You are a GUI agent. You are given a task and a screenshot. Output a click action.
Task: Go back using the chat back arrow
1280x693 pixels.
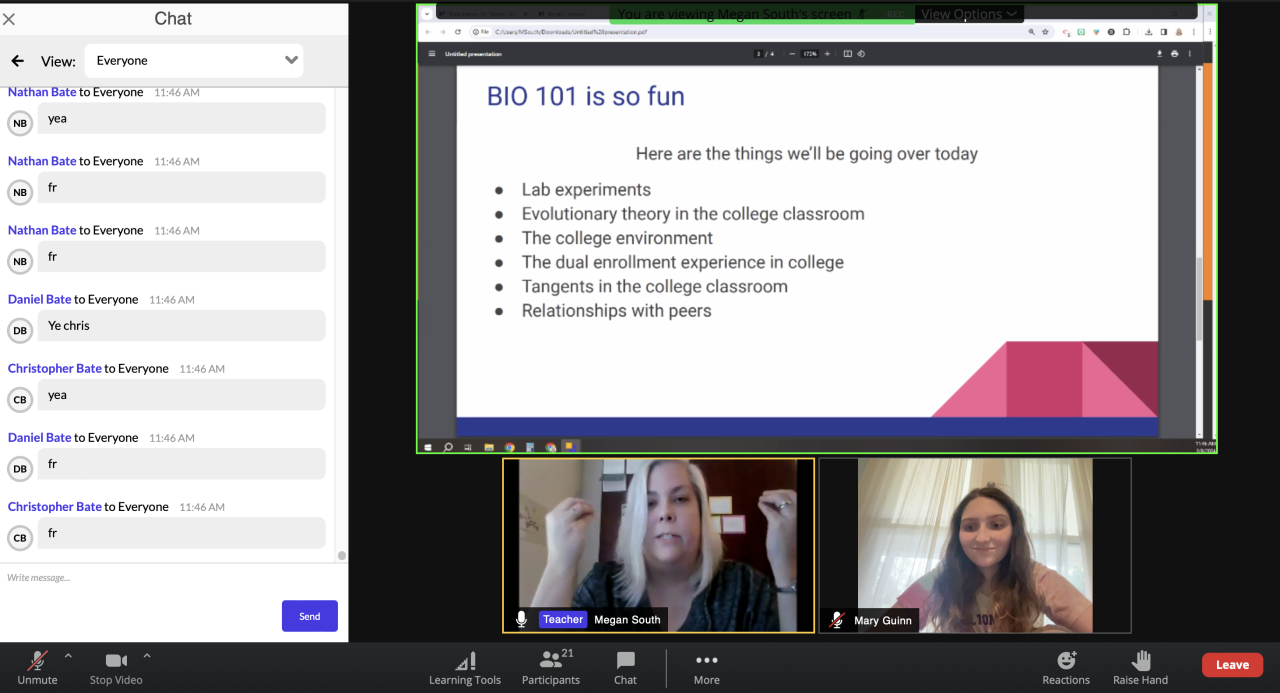tap(17, 61)
